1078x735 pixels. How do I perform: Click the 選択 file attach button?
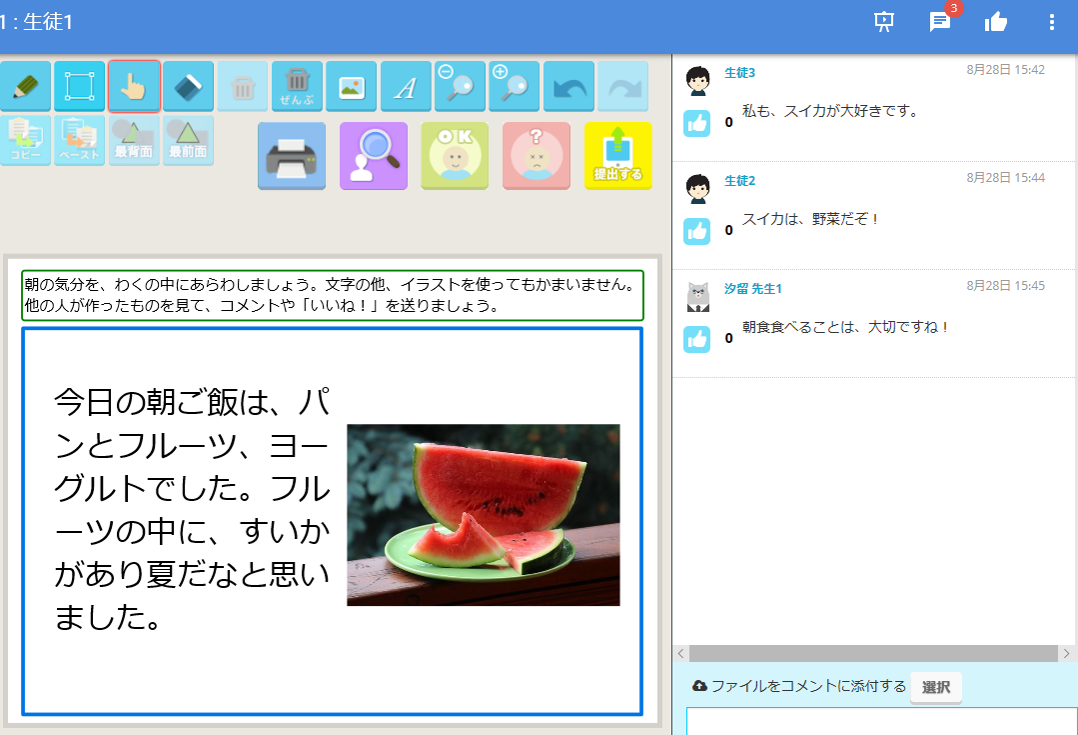pyautogui.click(x=936, y=687)
